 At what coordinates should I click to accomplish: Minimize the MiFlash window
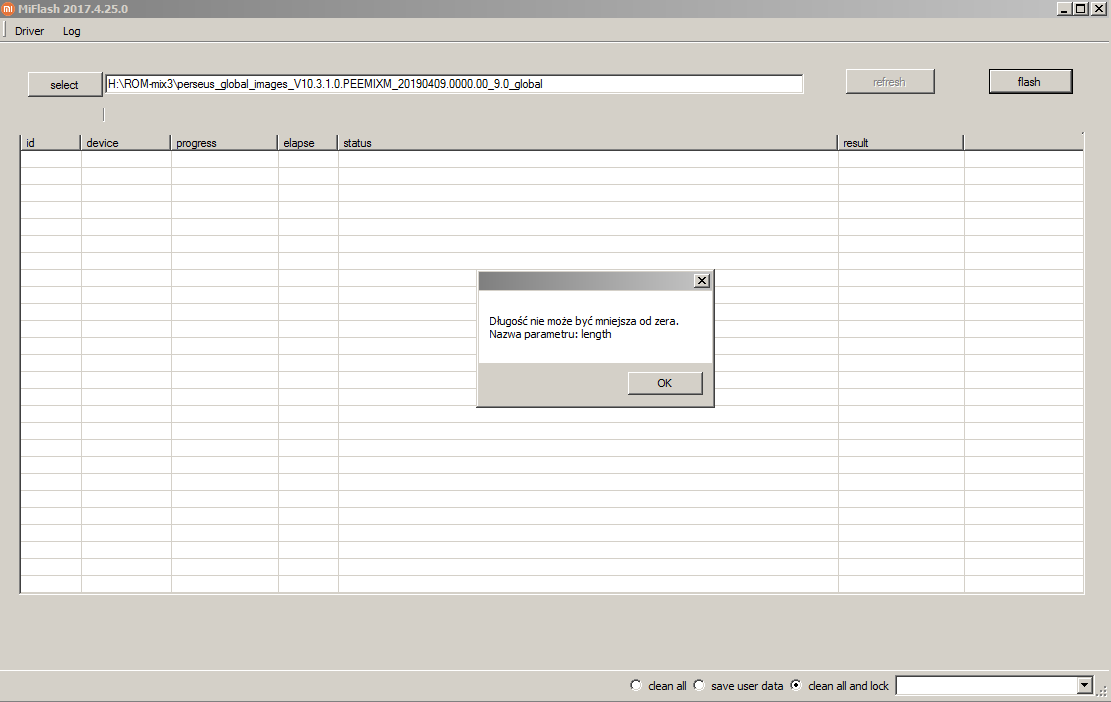[1064, 9]
